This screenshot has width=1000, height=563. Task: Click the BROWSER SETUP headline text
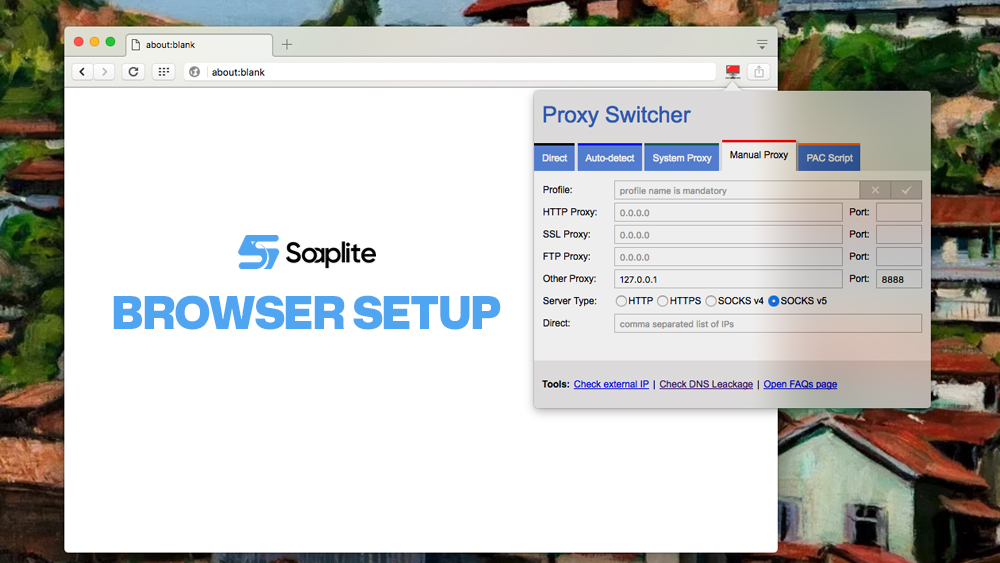(x=307, y=312)
